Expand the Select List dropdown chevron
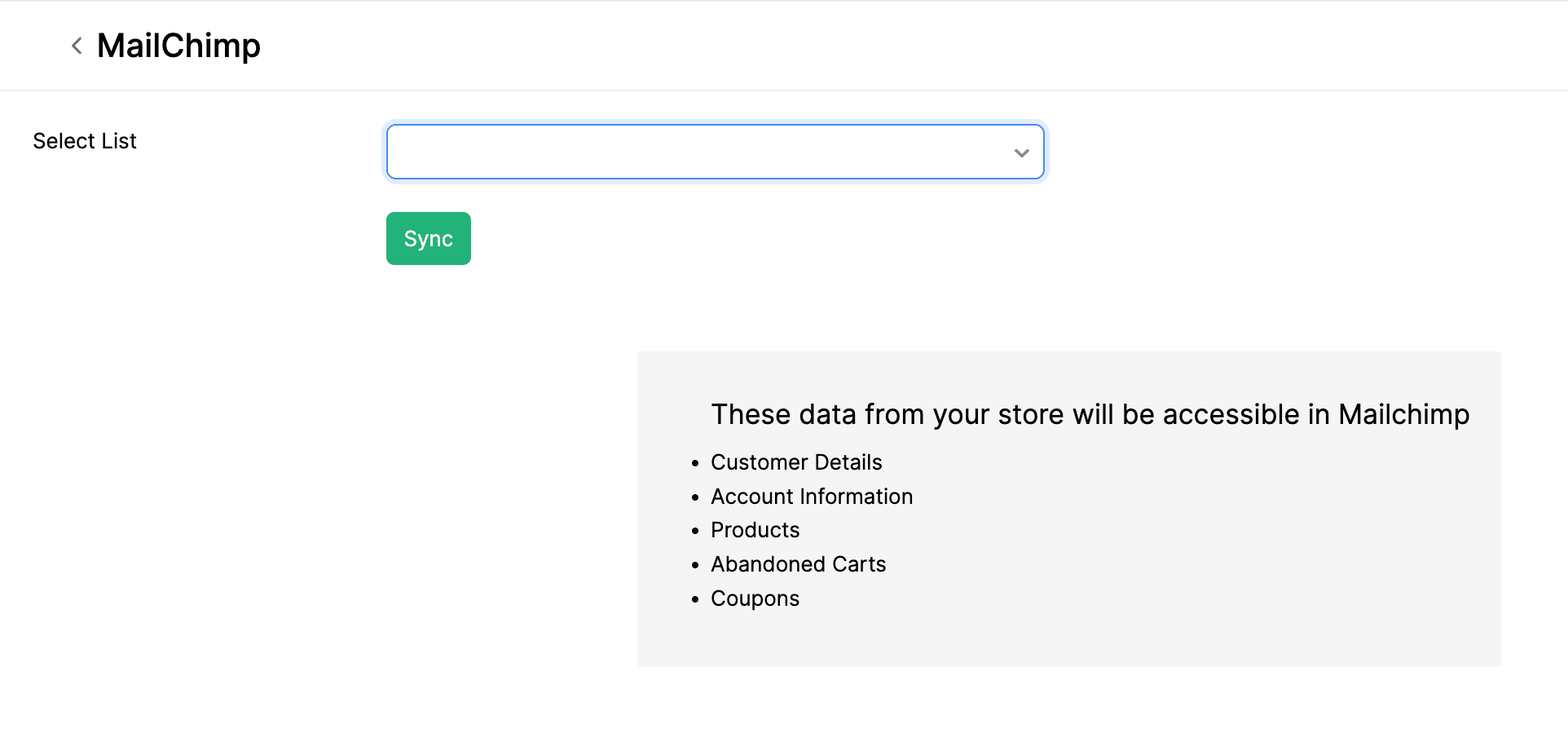The image size is (1568, 742). 1021,152
